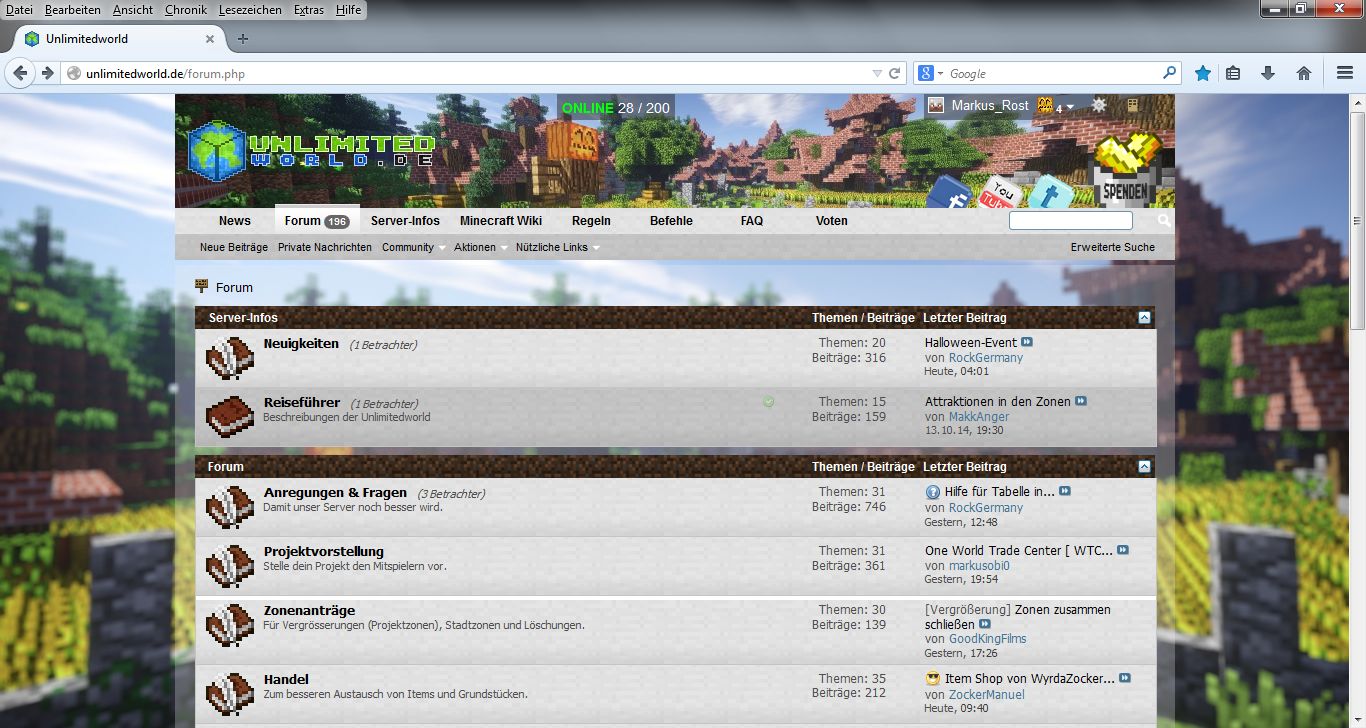Open the Minecraft Wiki nav tab
The width and height of the screenshot is (1366, 728).
click(500, 221)
